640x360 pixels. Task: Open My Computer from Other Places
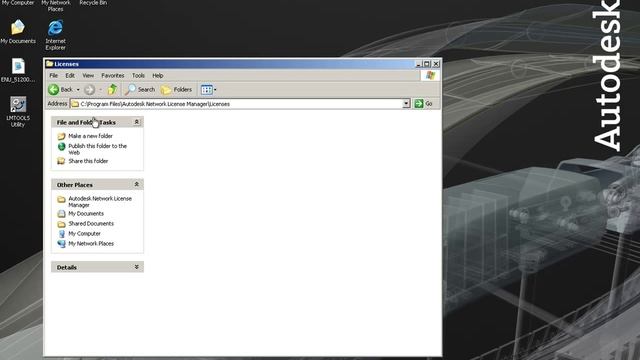tap(84, 233)
